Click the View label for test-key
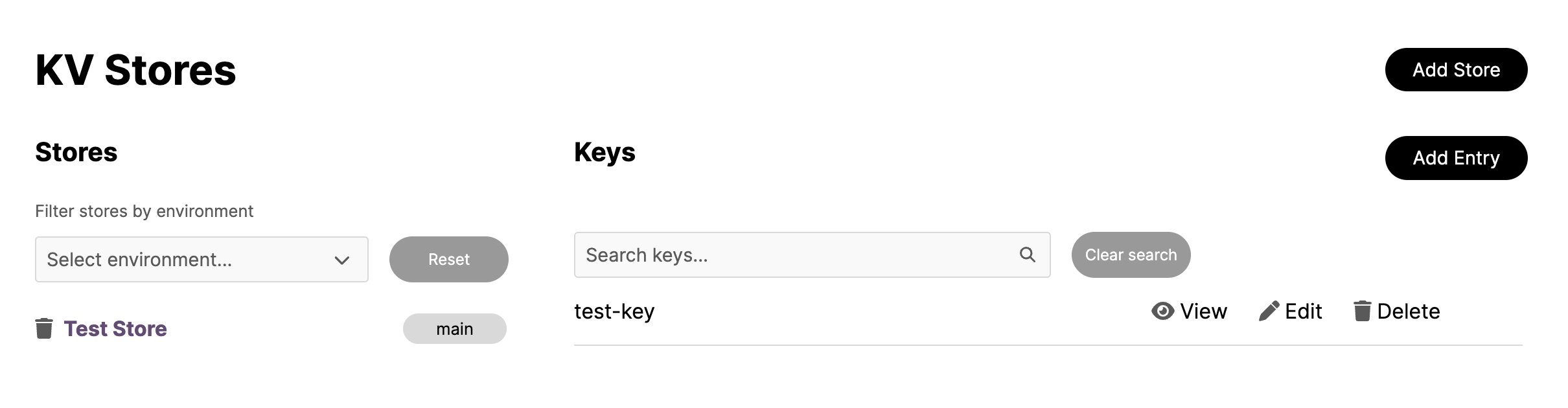 tap(1203, 312)
